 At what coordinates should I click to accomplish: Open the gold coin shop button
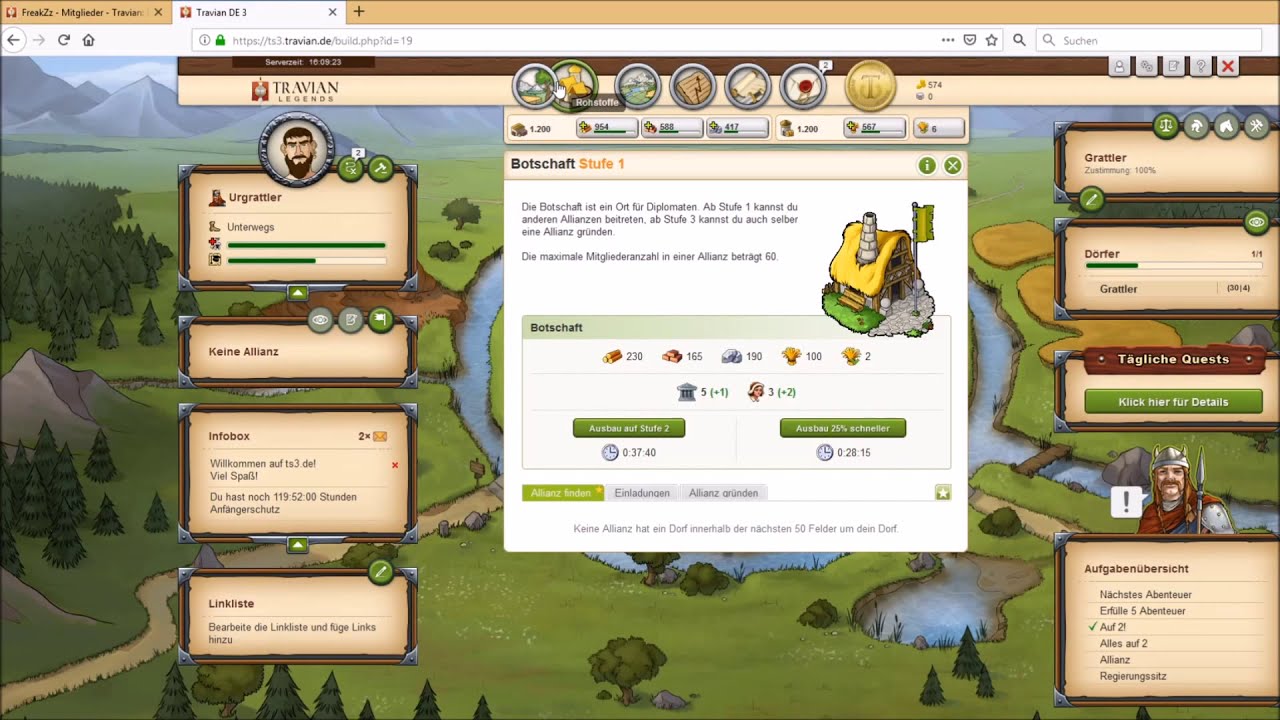tap(871, 87)
